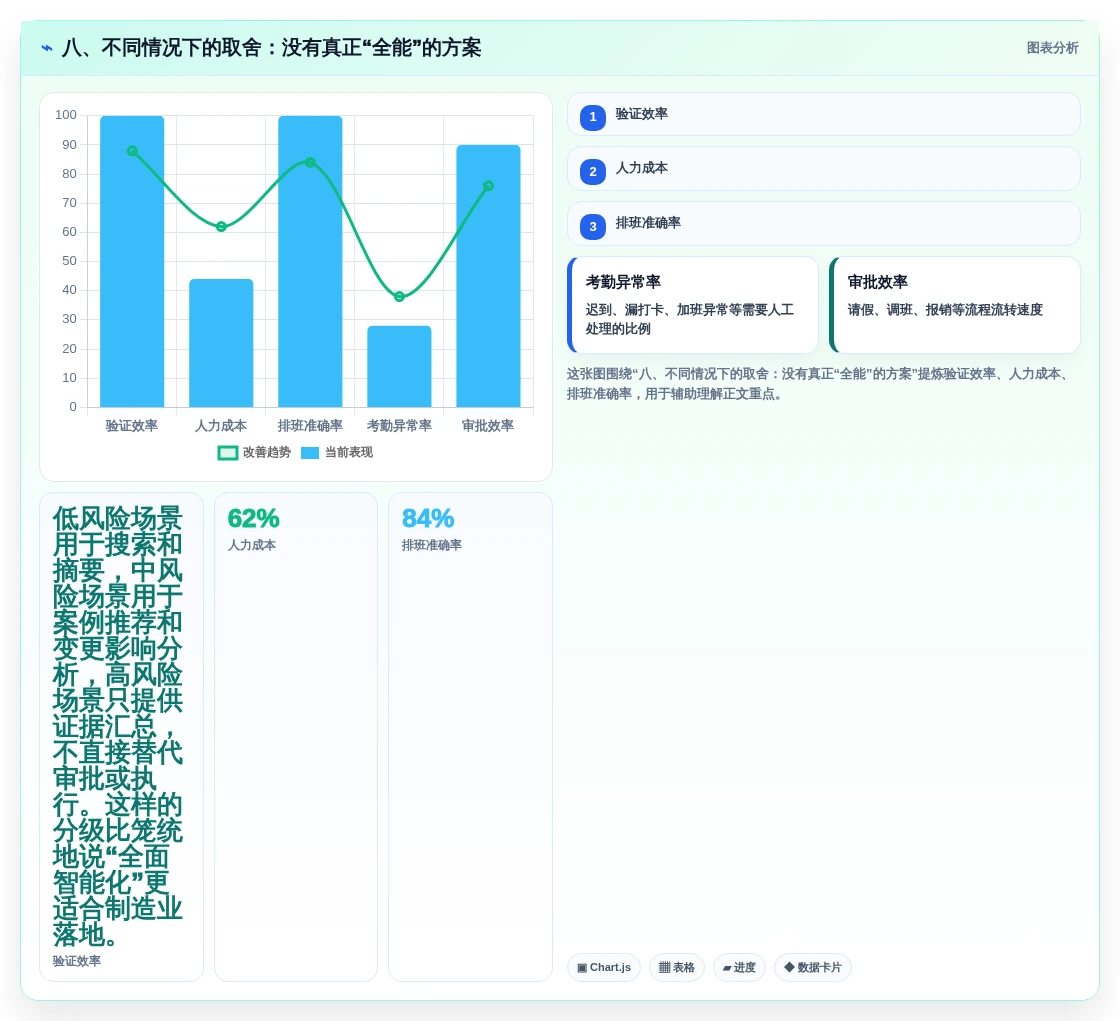Click the 图表分析 label in the header
This screenshot has height=1021, width=1120.
coord(1052,48)
